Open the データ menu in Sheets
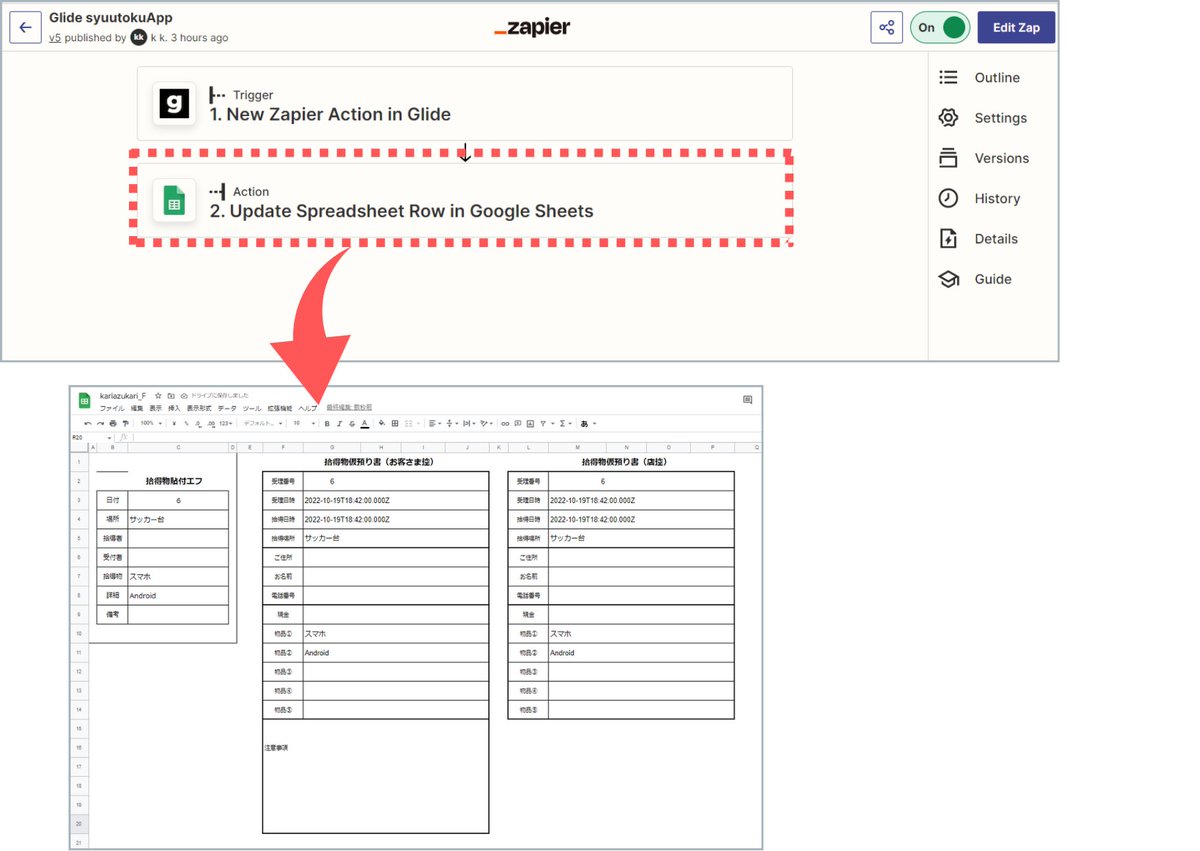This screenshot has height=851, width=1200. tap(227, 408)
